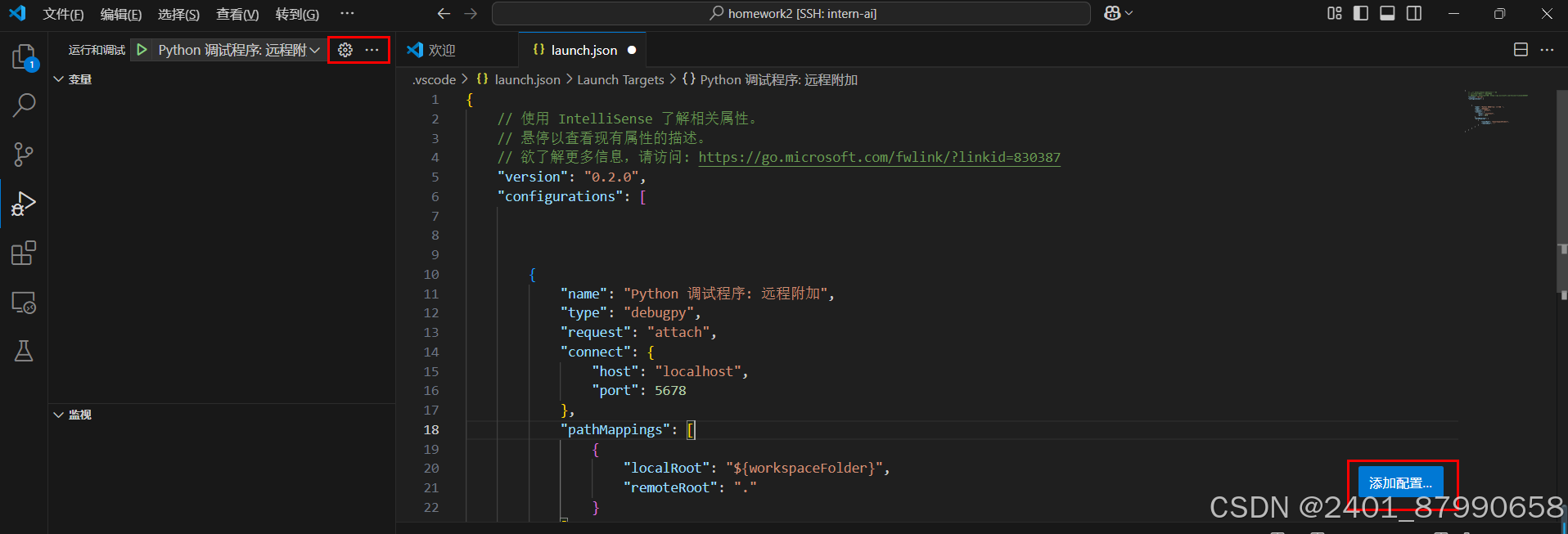Click the "${workspaceFolder}" value
Screen dimensions: 1568x534
point(804,468)
